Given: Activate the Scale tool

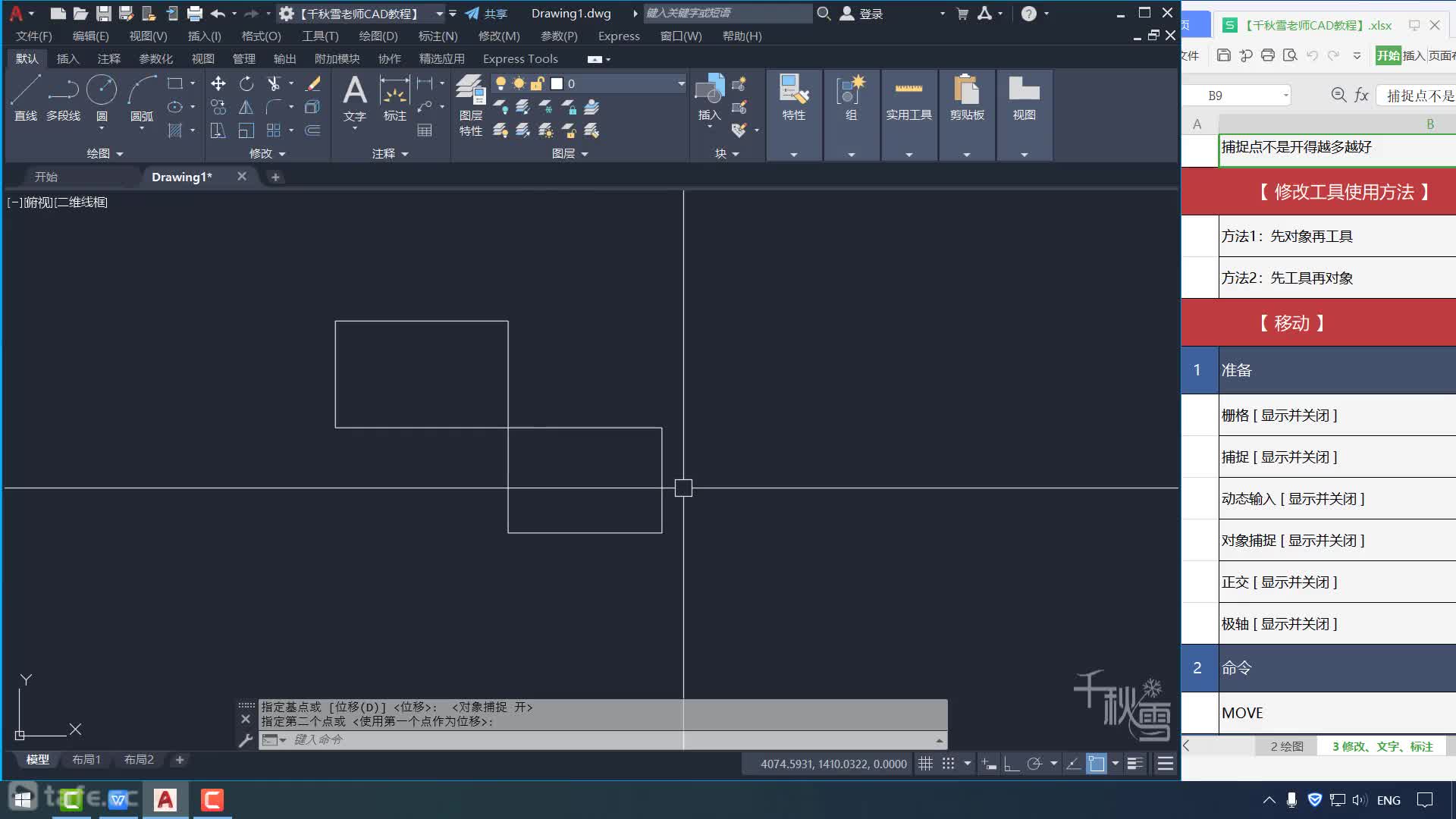Looking at the screenshot, I should pos(246,130).
